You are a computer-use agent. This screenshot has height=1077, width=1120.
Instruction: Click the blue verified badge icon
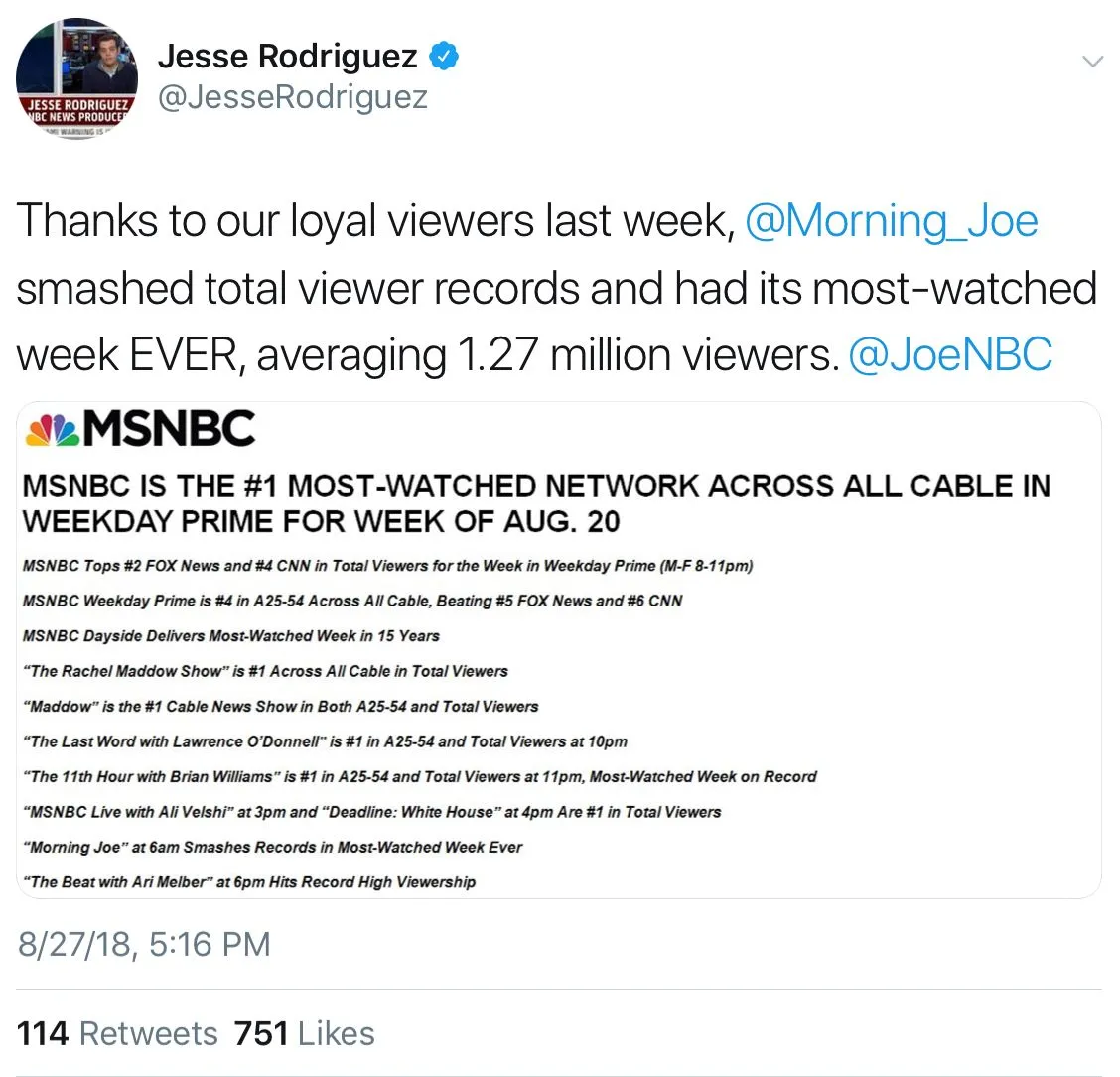pyautogui.click(x=444, y=57)
